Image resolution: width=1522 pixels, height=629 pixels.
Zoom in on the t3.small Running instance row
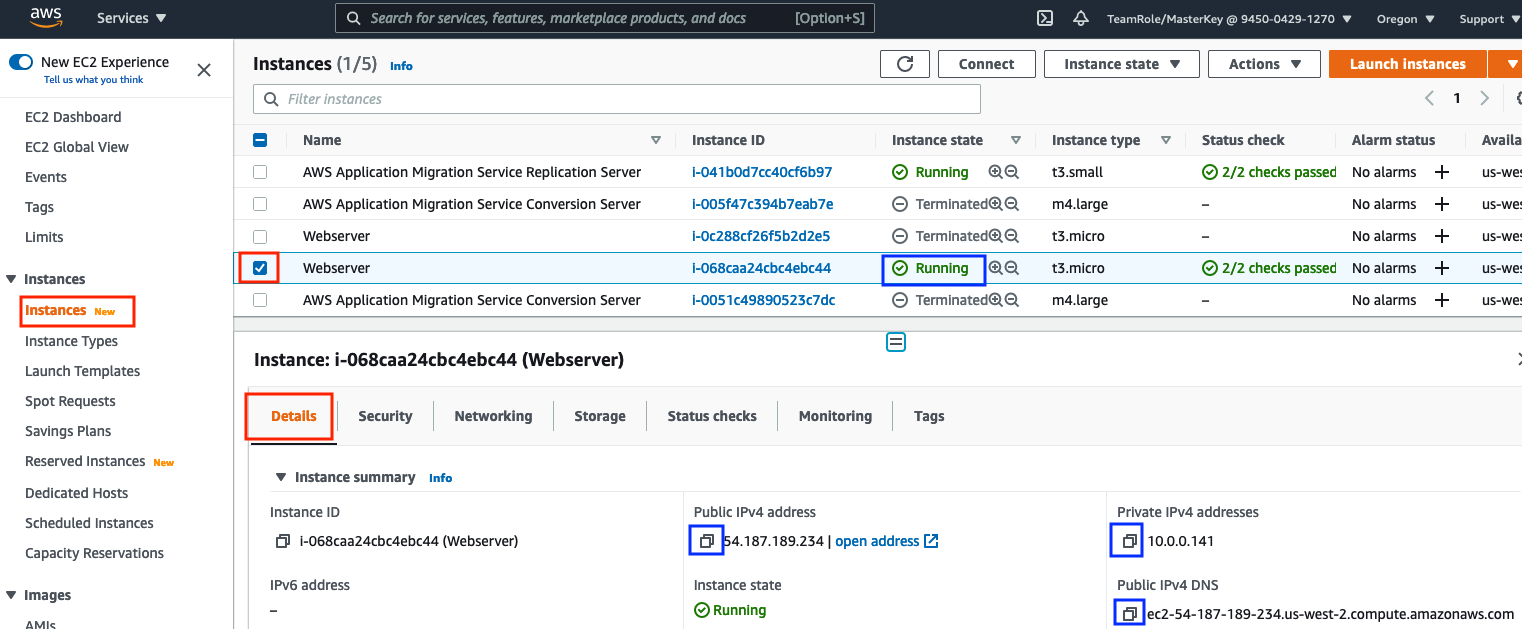pyautogui.click(x=995, y=172)
